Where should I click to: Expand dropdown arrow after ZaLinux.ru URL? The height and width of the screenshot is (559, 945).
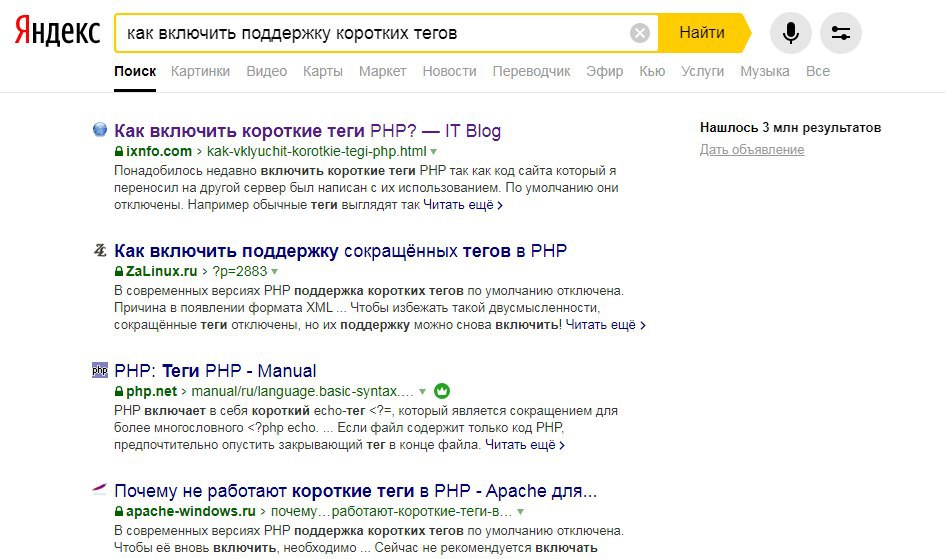tap(274, 272)
